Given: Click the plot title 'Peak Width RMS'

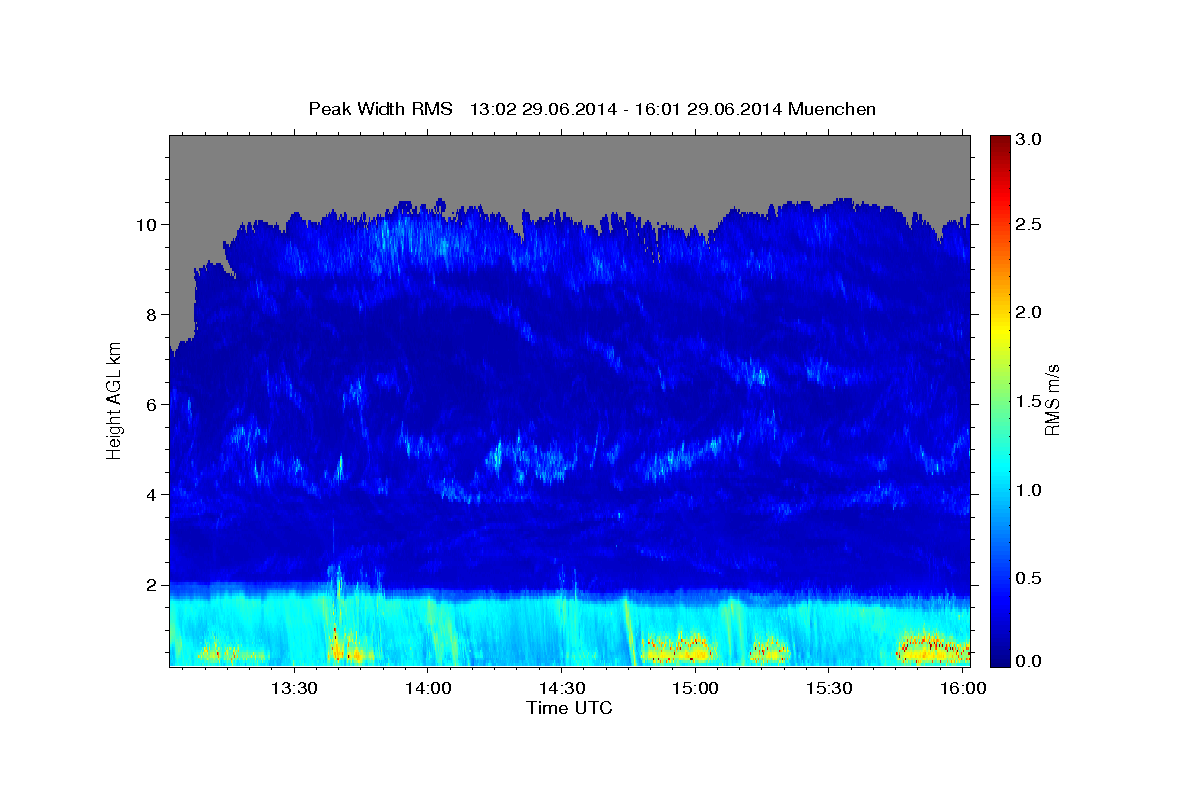Looking at the screenshot, I should 380,108.
